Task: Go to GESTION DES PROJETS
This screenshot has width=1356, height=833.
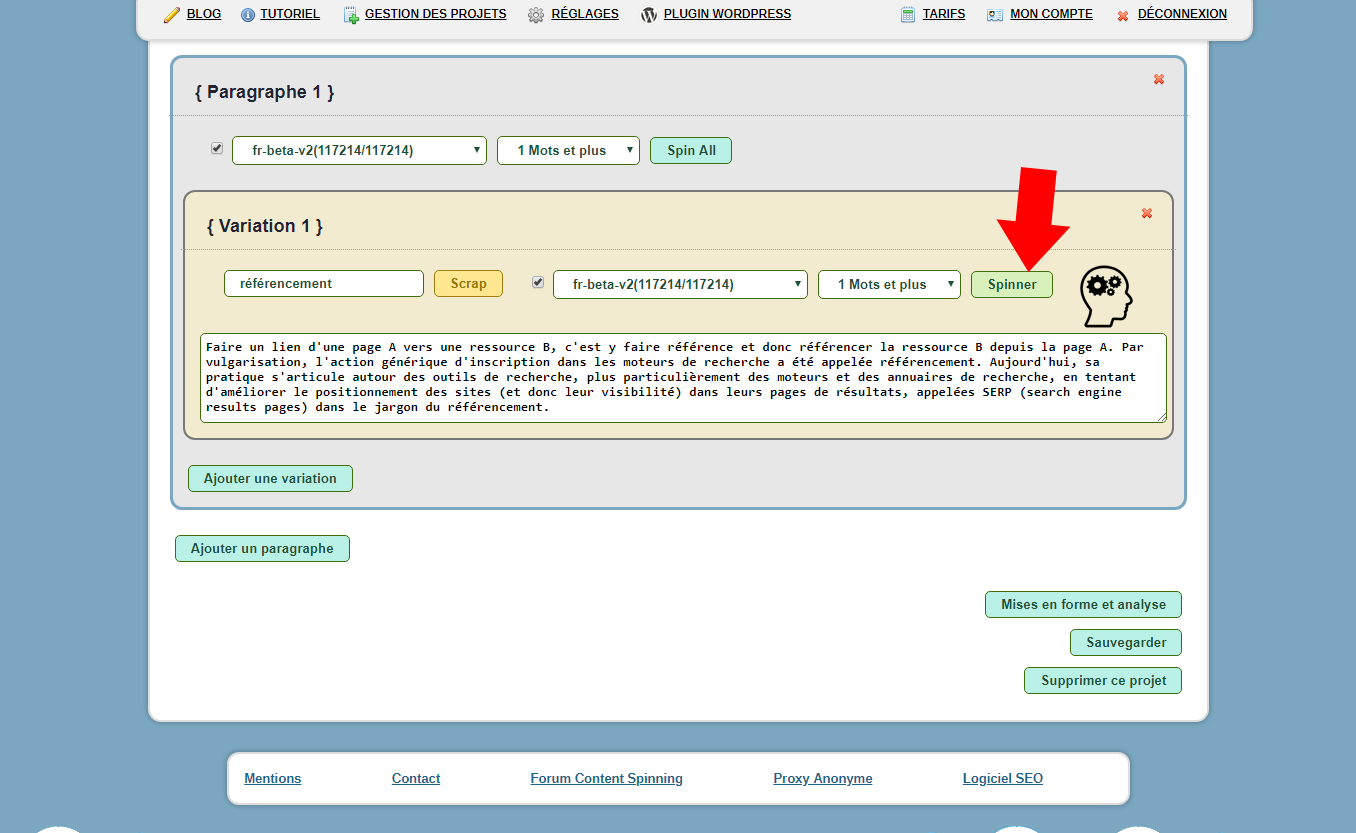Action: [x=436, y=14]
